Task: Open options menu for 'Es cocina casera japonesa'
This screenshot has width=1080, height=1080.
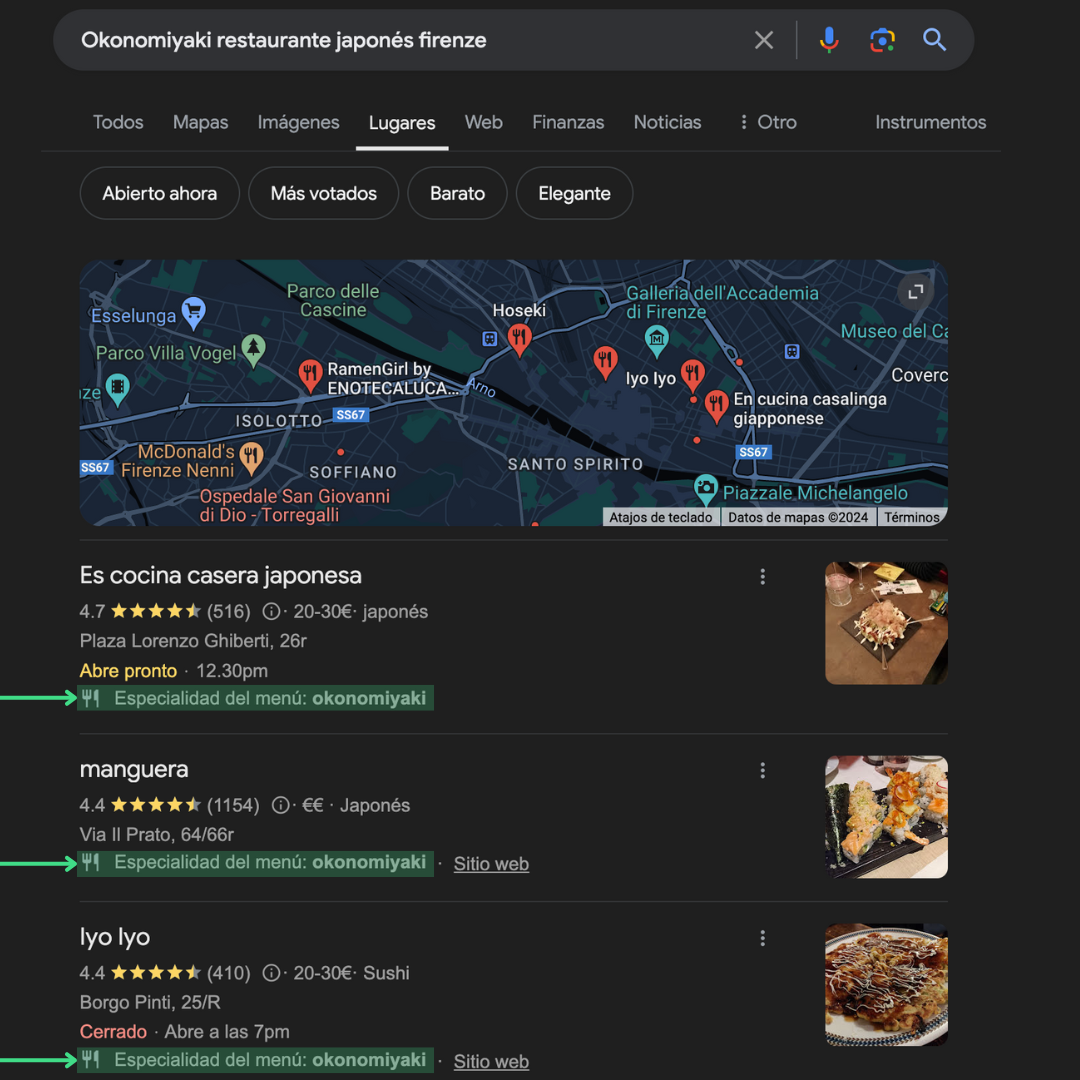Action: coord(762,577)
